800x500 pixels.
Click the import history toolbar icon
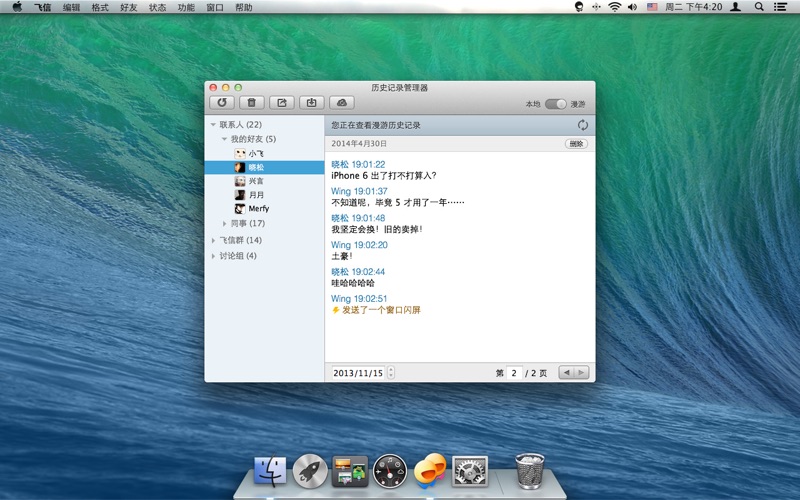pyautogui.click(x=311, y=102)
